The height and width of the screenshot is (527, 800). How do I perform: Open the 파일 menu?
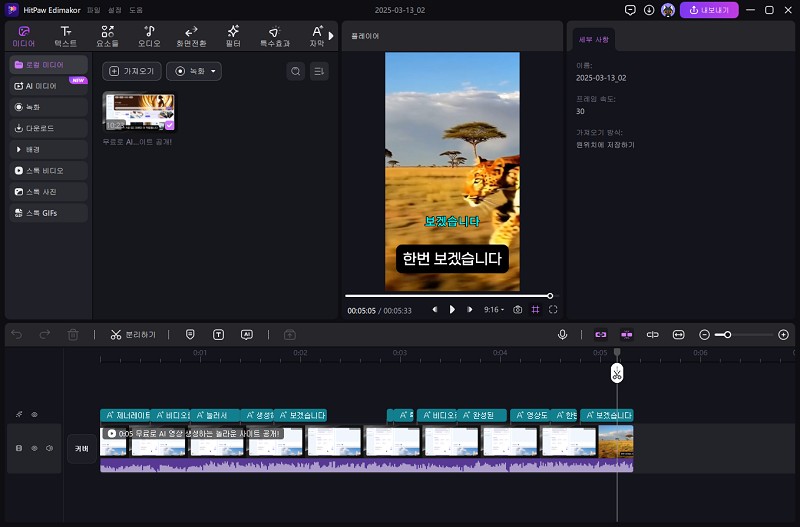tap(94, 10)
